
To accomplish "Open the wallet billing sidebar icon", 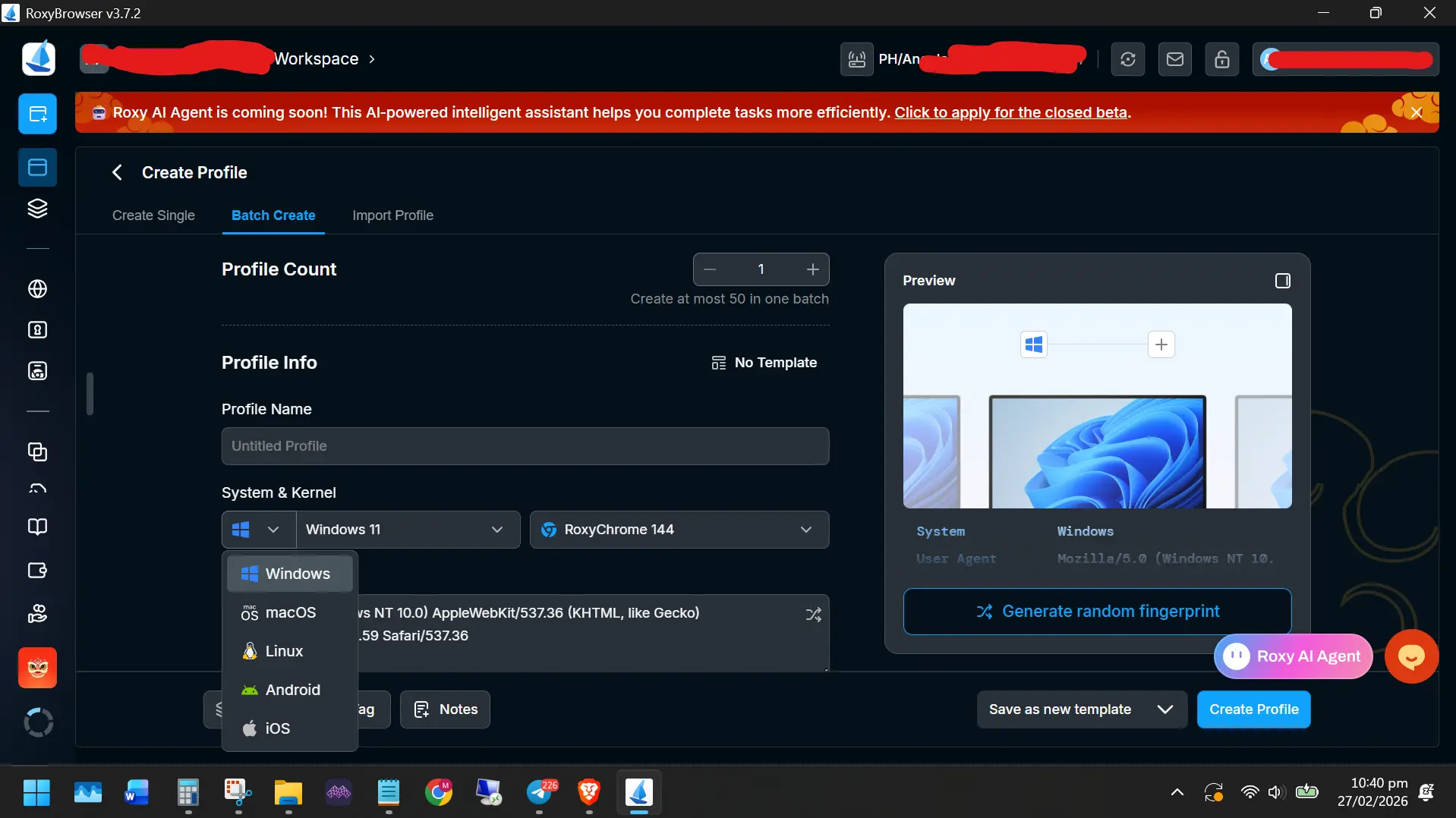I will [x=38, y=571].
